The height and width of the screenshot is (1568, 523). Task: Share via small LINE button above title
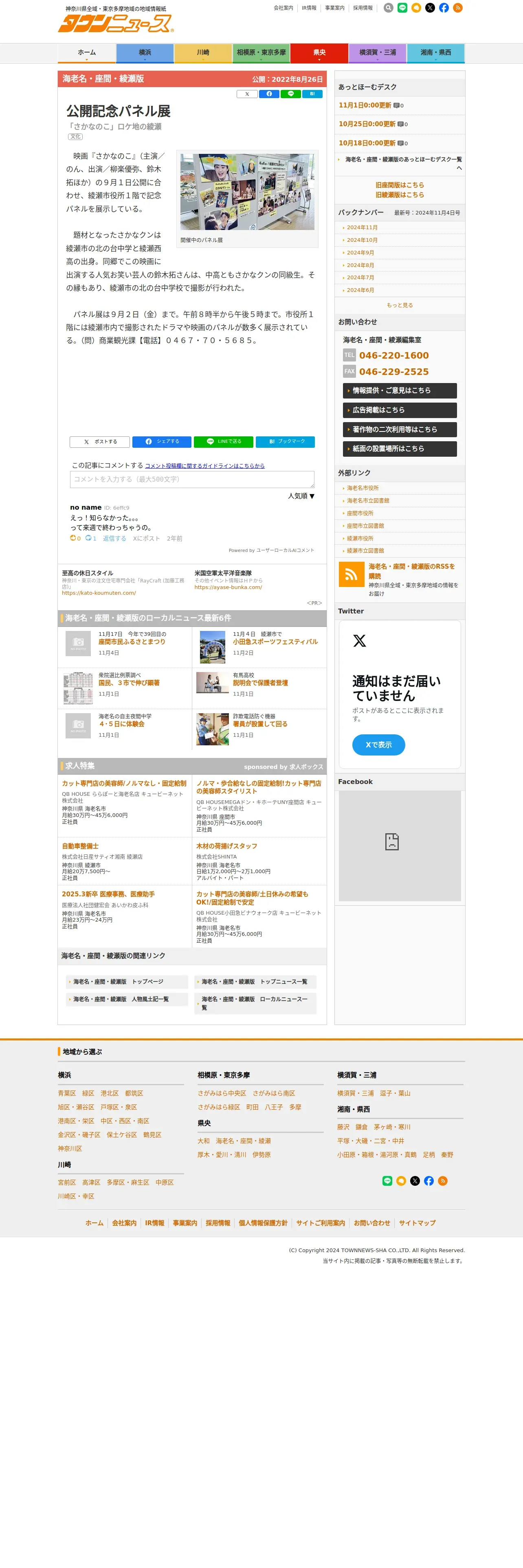[290, 94]
